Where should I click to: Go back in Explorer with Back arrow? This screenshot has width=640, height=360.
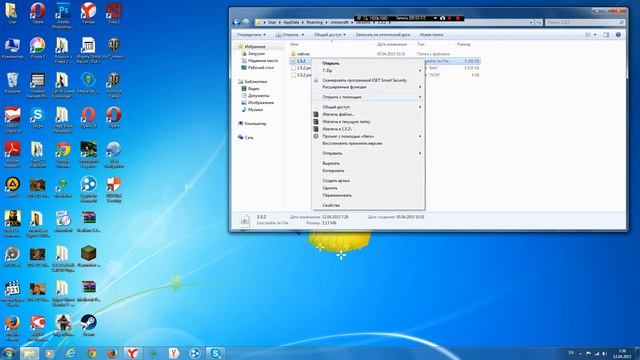[x=236, y=22]
